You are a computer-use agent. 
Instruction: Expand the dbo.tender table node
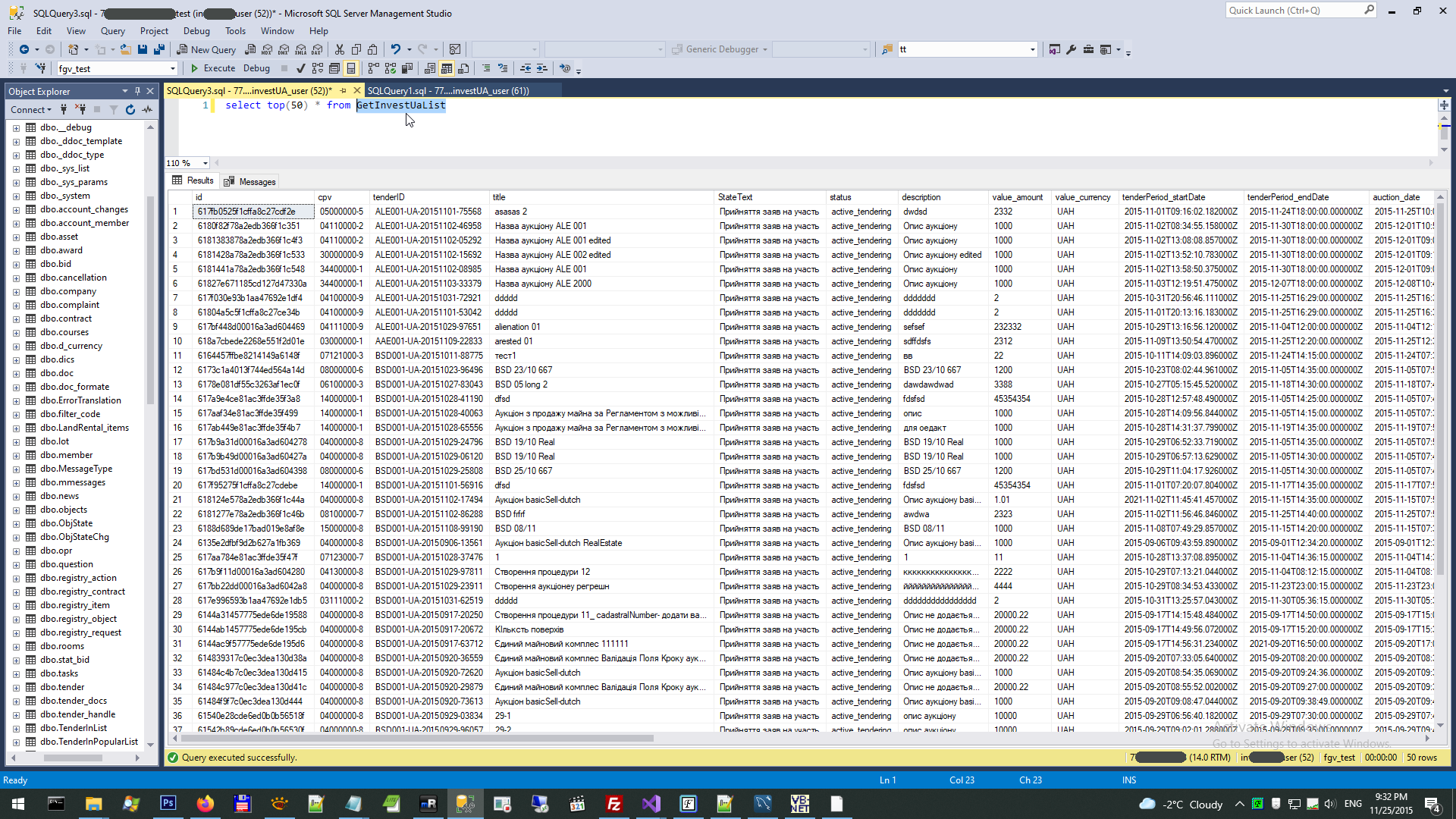(16, 687)
